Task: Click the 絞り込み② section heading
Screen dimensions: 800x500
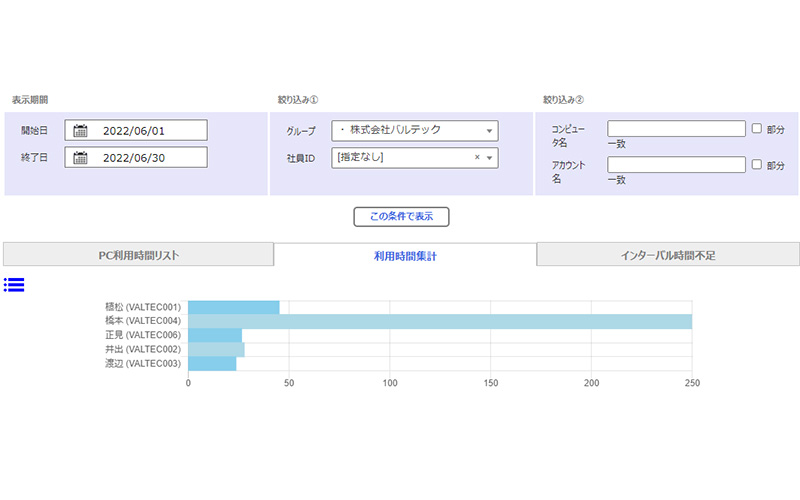Action: coord(563,100)
